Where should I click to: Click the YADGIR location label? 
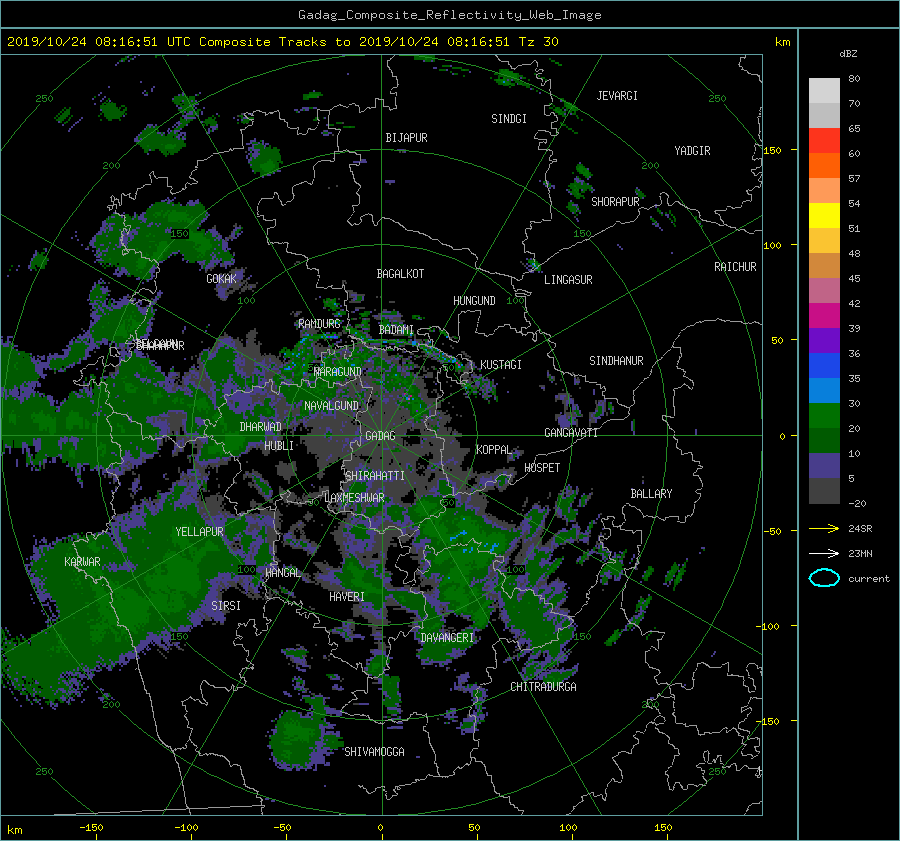point(692,151)
